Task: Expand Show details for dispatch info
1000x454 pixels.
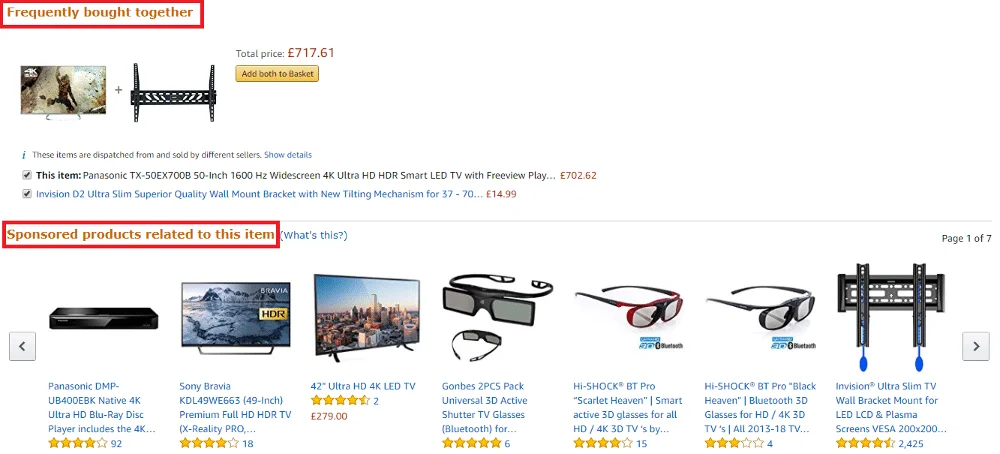Action: [x=288, y=156]
